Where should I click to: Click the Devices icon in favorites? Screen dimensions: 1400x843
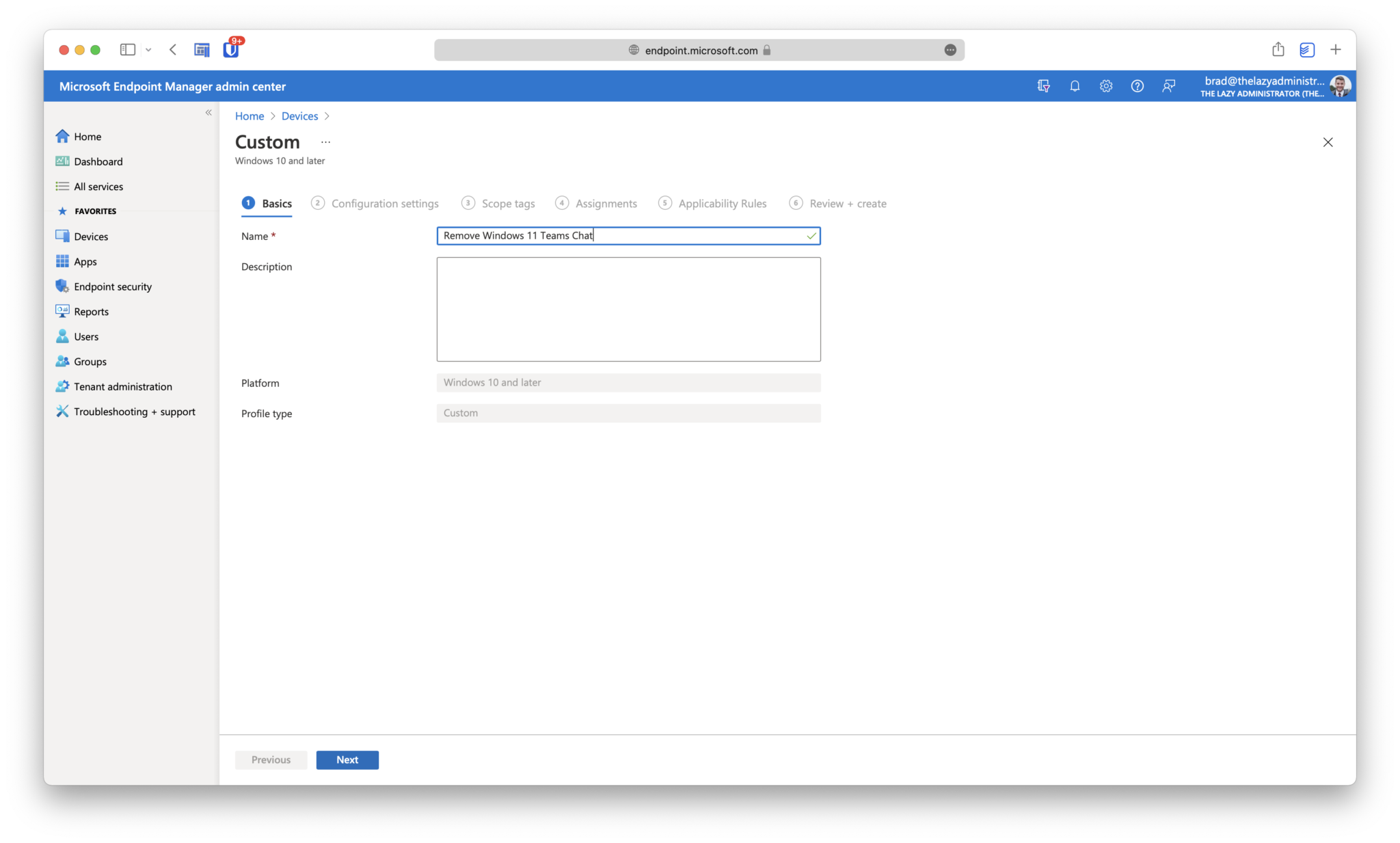62,236
